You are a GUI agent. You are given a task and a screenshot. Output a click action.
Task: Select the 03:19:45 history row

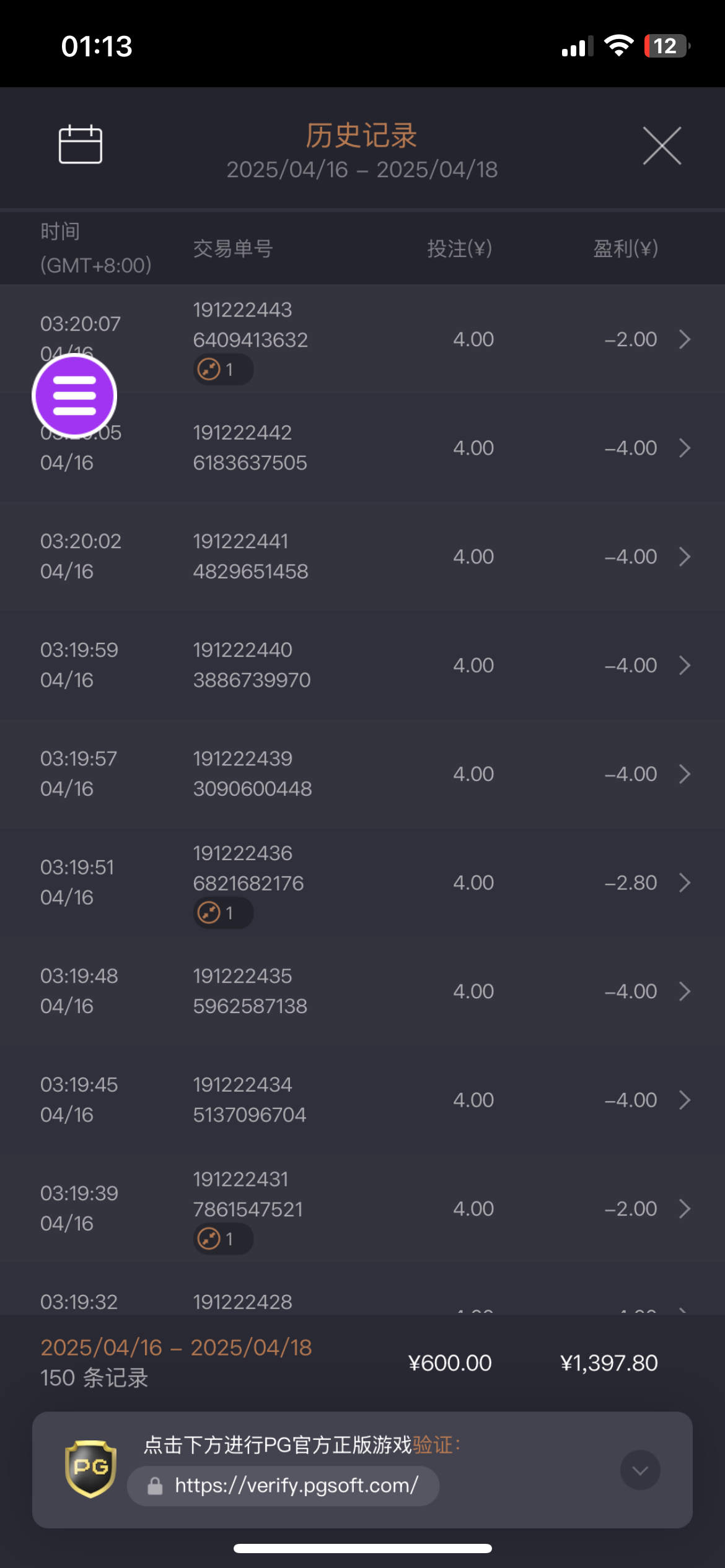pos(362,1100)
